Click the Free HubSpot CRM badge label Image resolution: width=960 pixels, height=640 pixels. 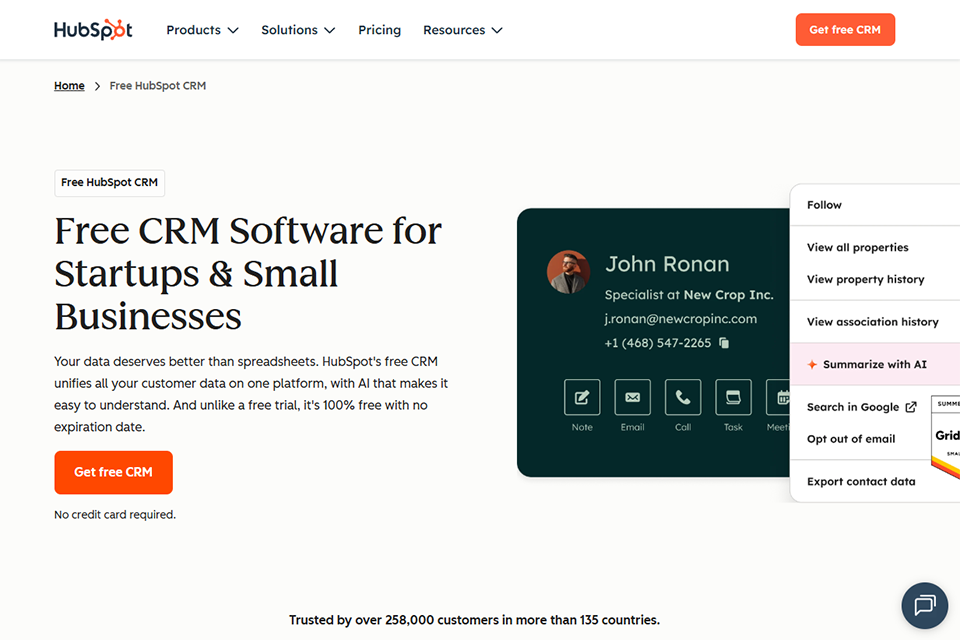tap(110, 183)
